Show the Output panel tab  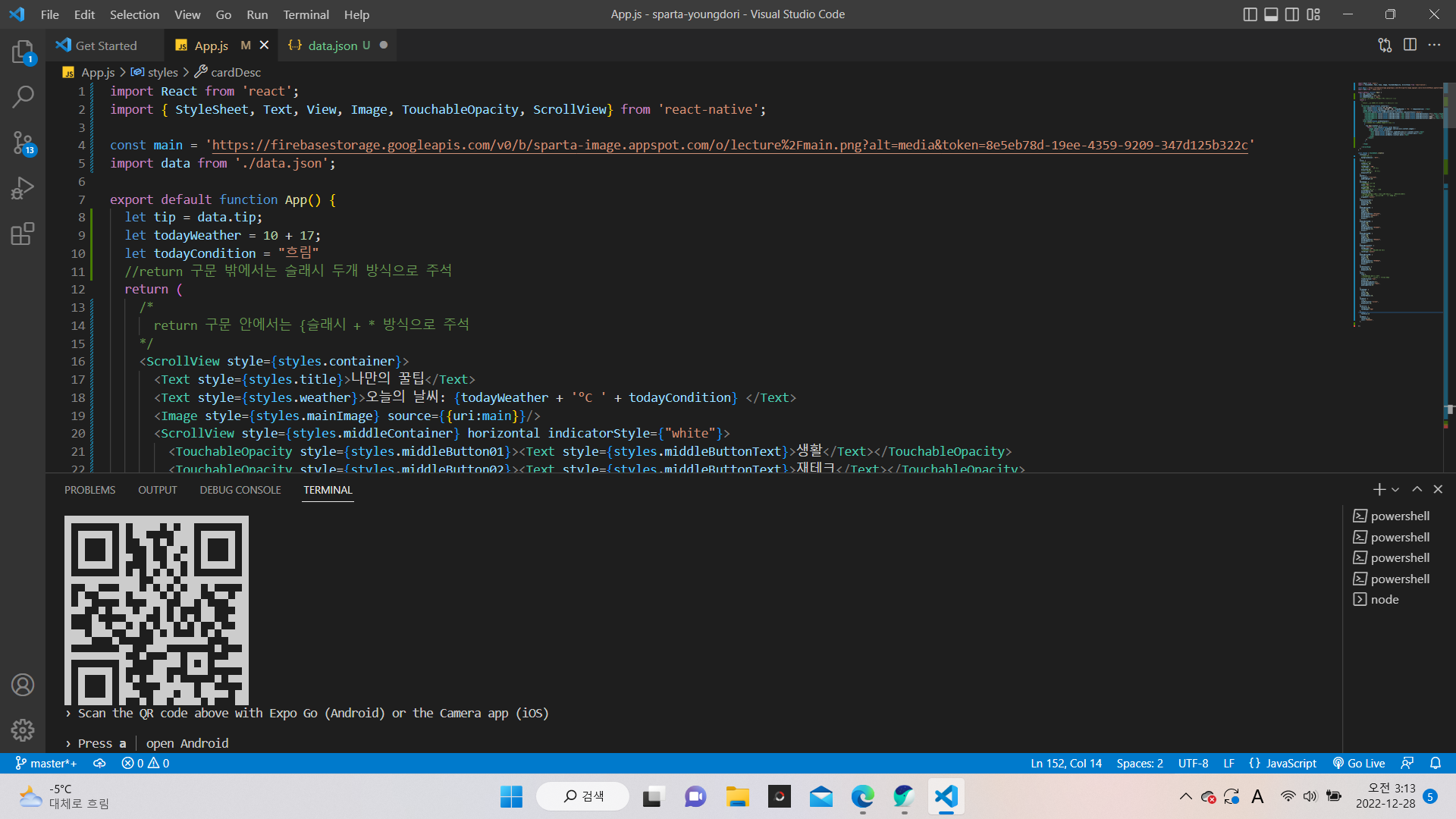tap(158, 490)
